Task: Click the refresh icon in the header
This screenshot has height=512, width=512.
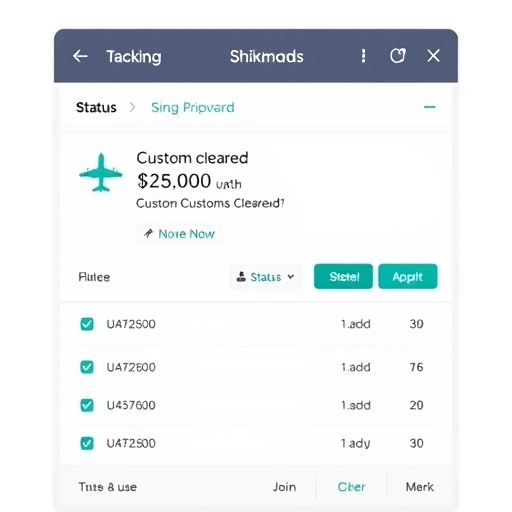Action: coord(398,56)
